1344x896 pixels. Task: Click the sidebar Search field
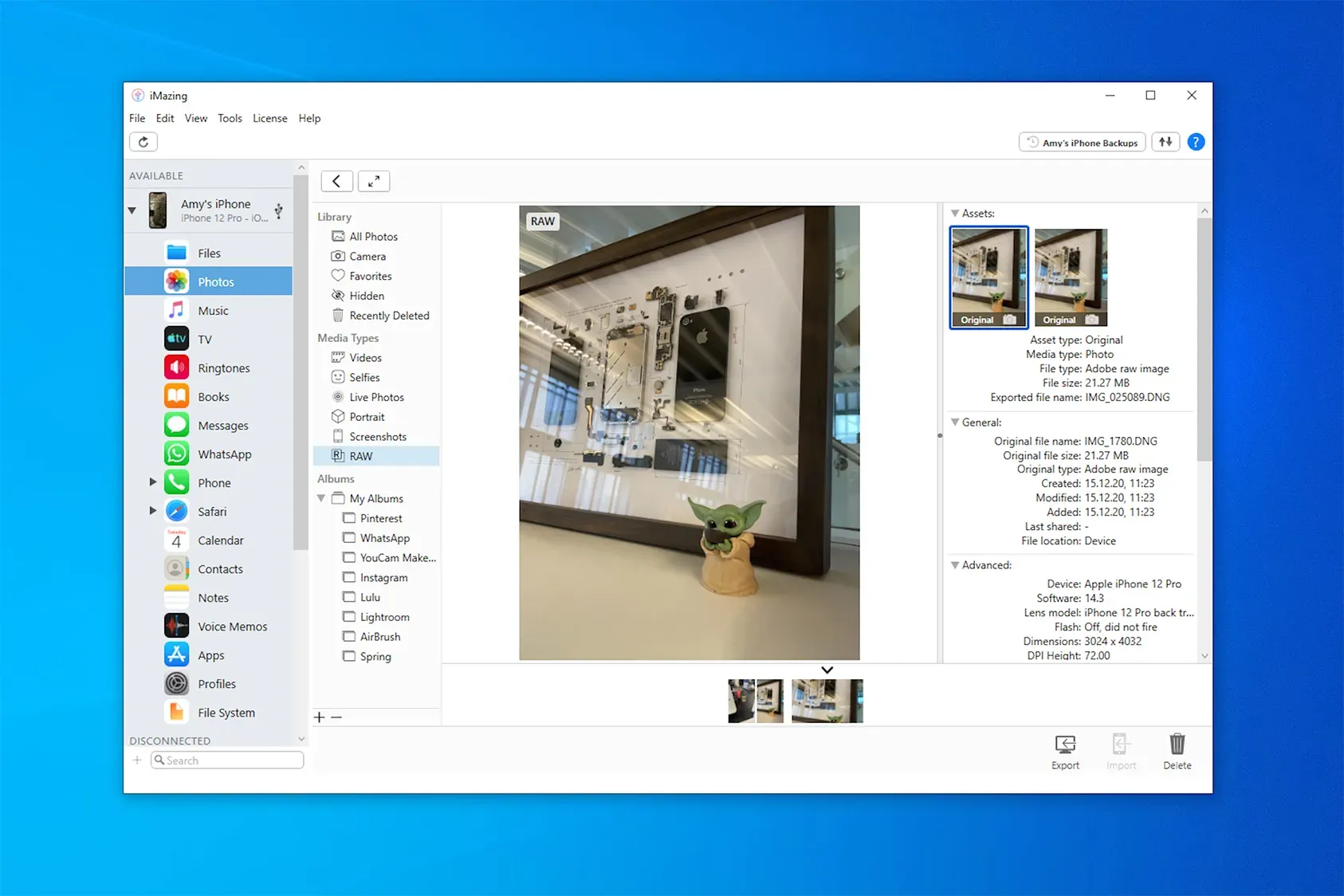(227, 760)
